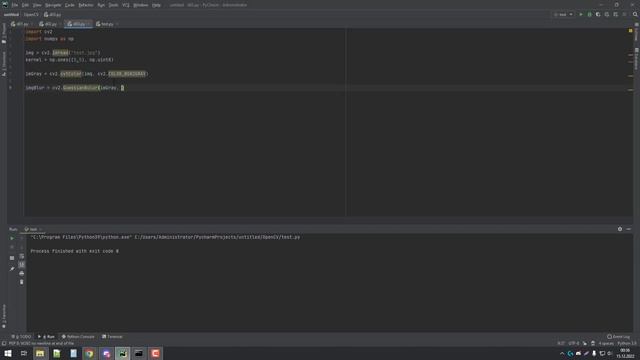This screenshot has width=640, height=360.
Task: Open the Event Log
Action: click(x=618, y=337)
